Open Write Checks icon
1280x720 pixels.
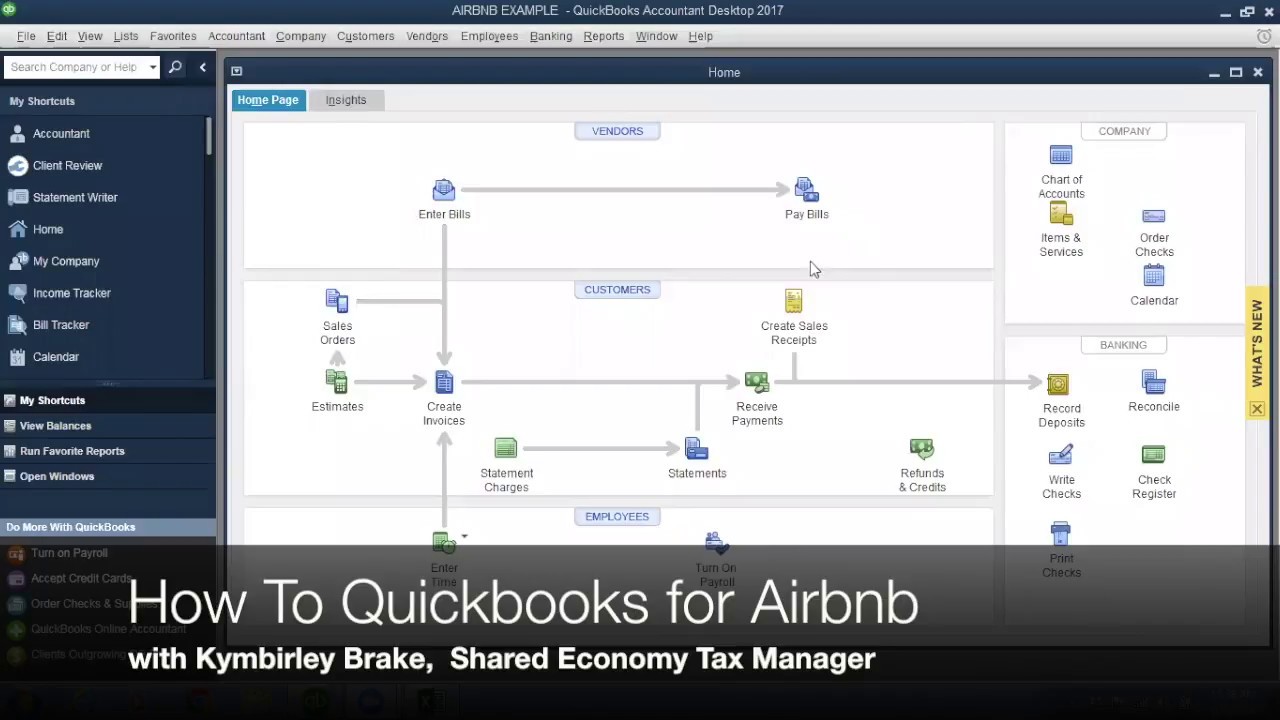1061,456
